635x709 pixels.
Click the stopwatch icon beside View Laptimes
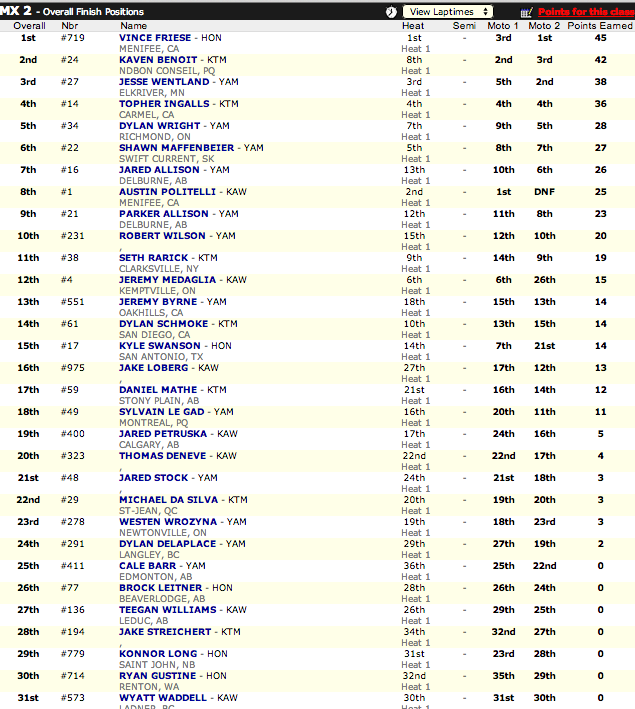tap(390, 11)
